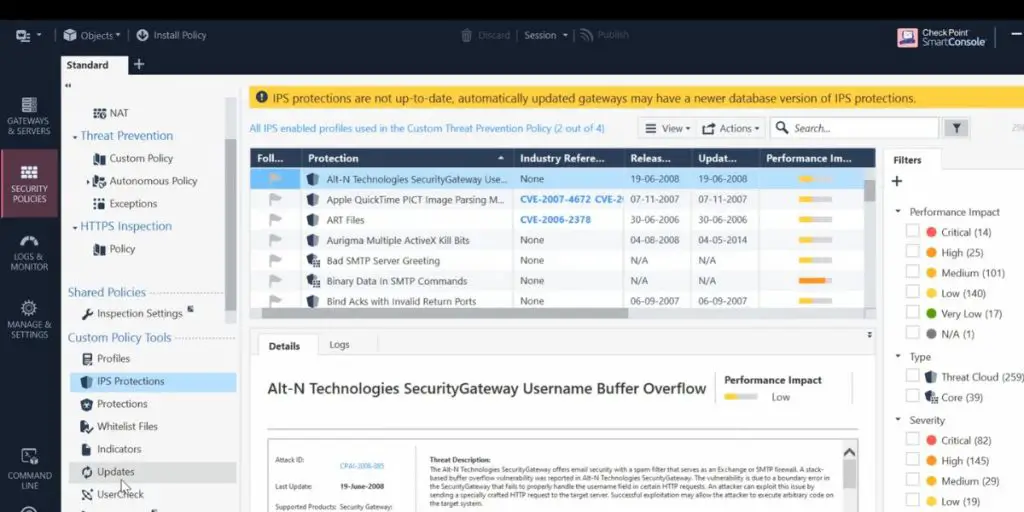Open the Session dropdown
The height and width of the screenshot is (512, 1024).
pos(546,35)
